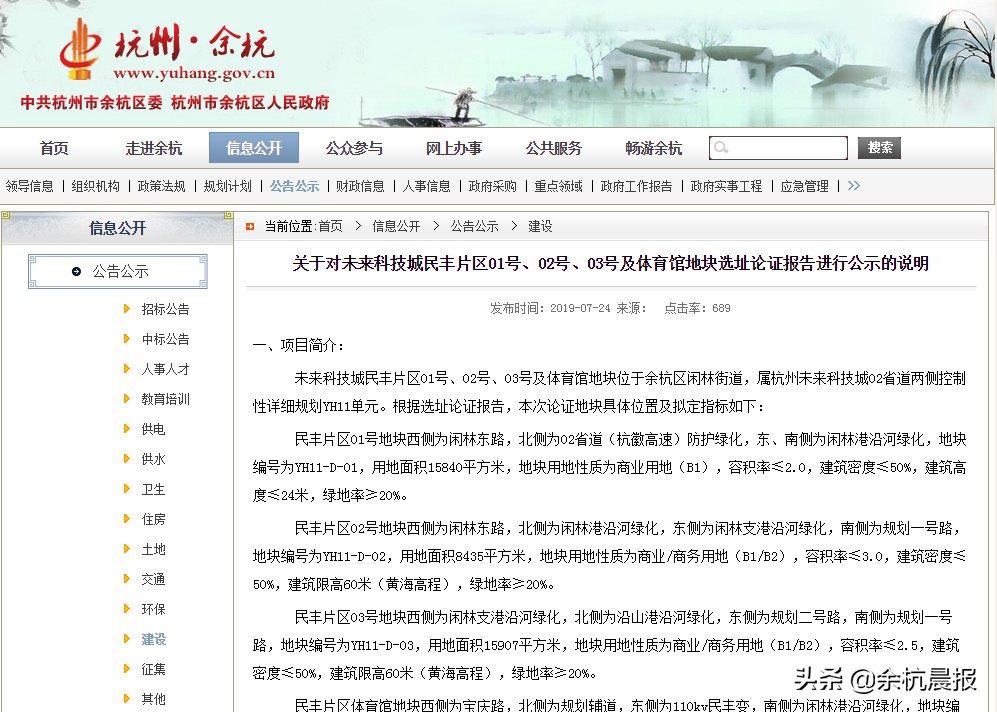Select the highlighted 建设 category in the sidebar
This screenshot has height=712, width=997.
click(x=152, y=639)
